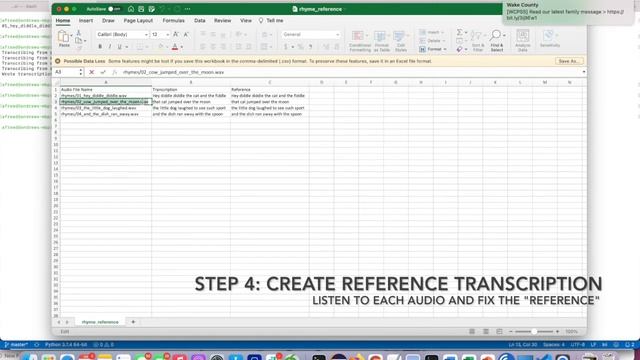Screen dimensions: 640x360
Task: Confirm formula bar entry with checkmark
Action: point(103,72)
